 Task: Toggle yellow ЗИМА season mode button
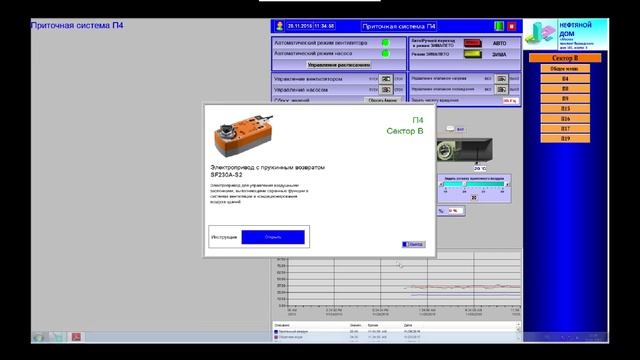[x=472, y=54]
